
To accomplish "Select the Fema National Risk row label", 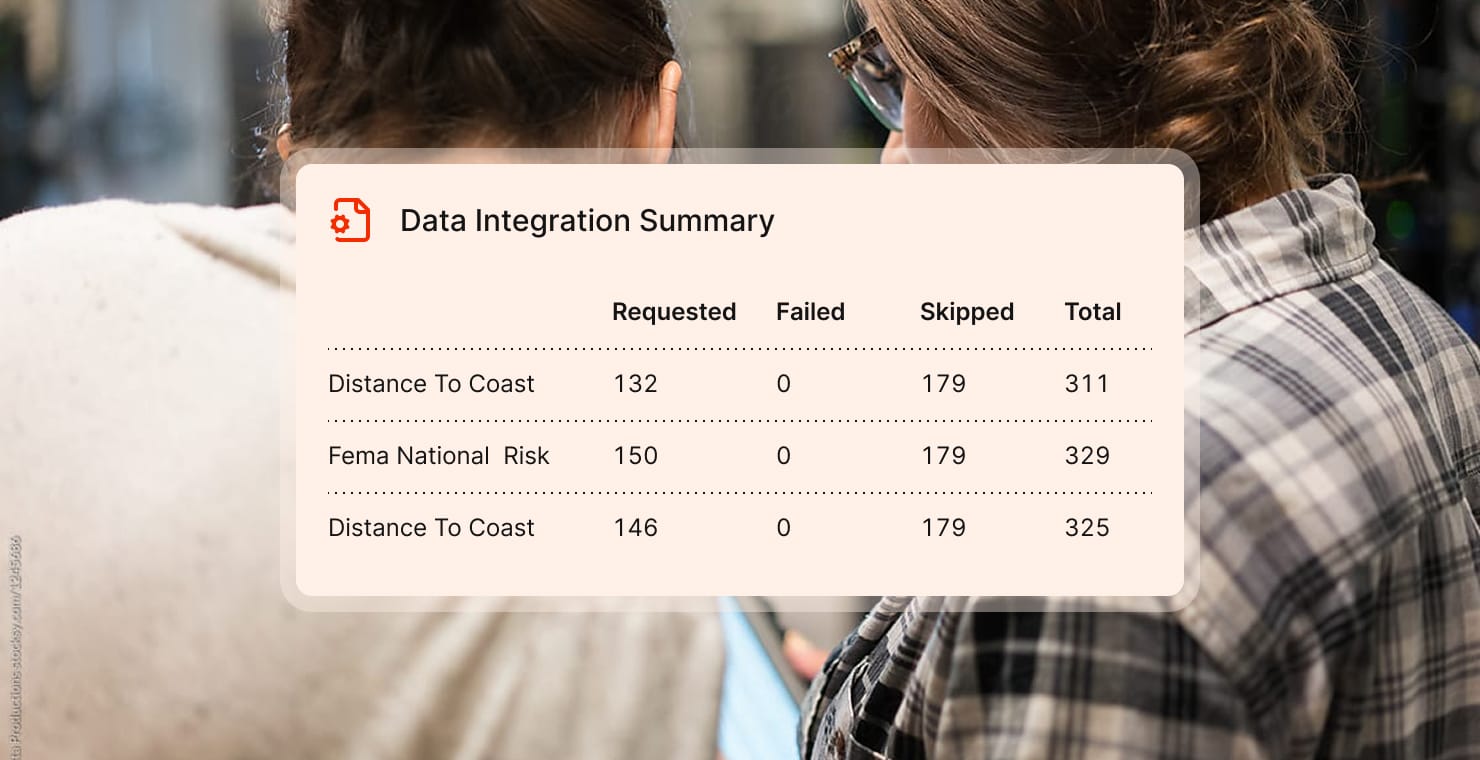I will (x=439, y=456).
